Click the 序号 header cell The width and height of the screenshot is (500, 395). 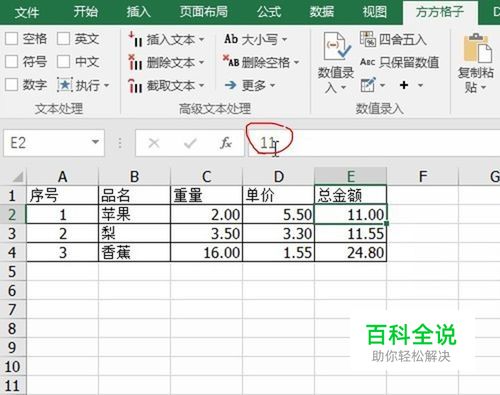pos(63,195)
